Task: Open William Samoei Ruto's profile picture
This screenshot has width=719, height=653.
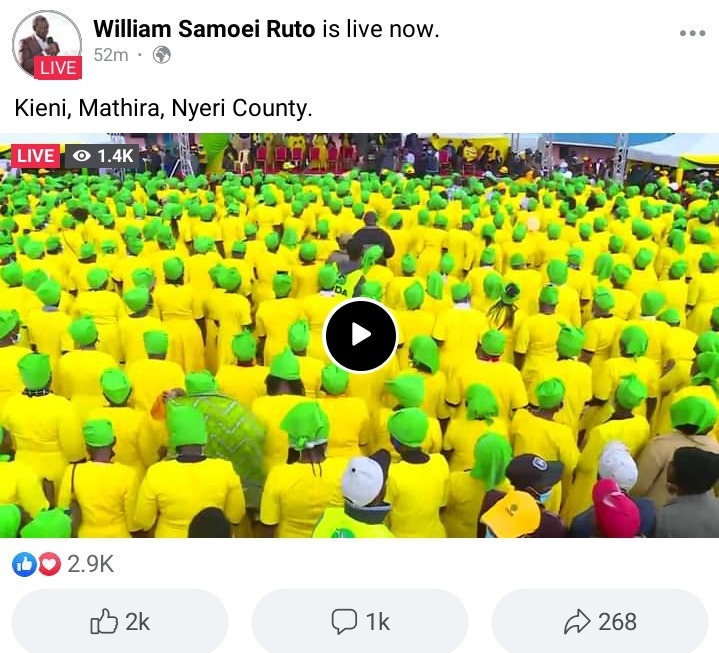Action: coord(47,44)
